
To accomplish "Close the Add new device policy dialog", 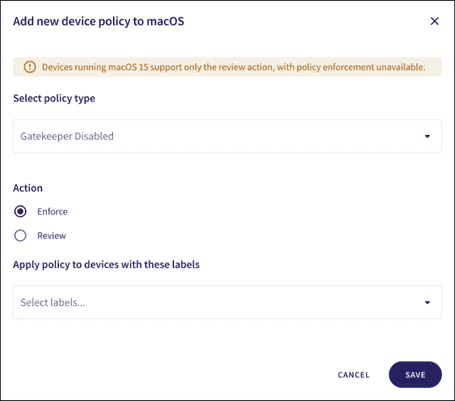I will tap(434, 21).
